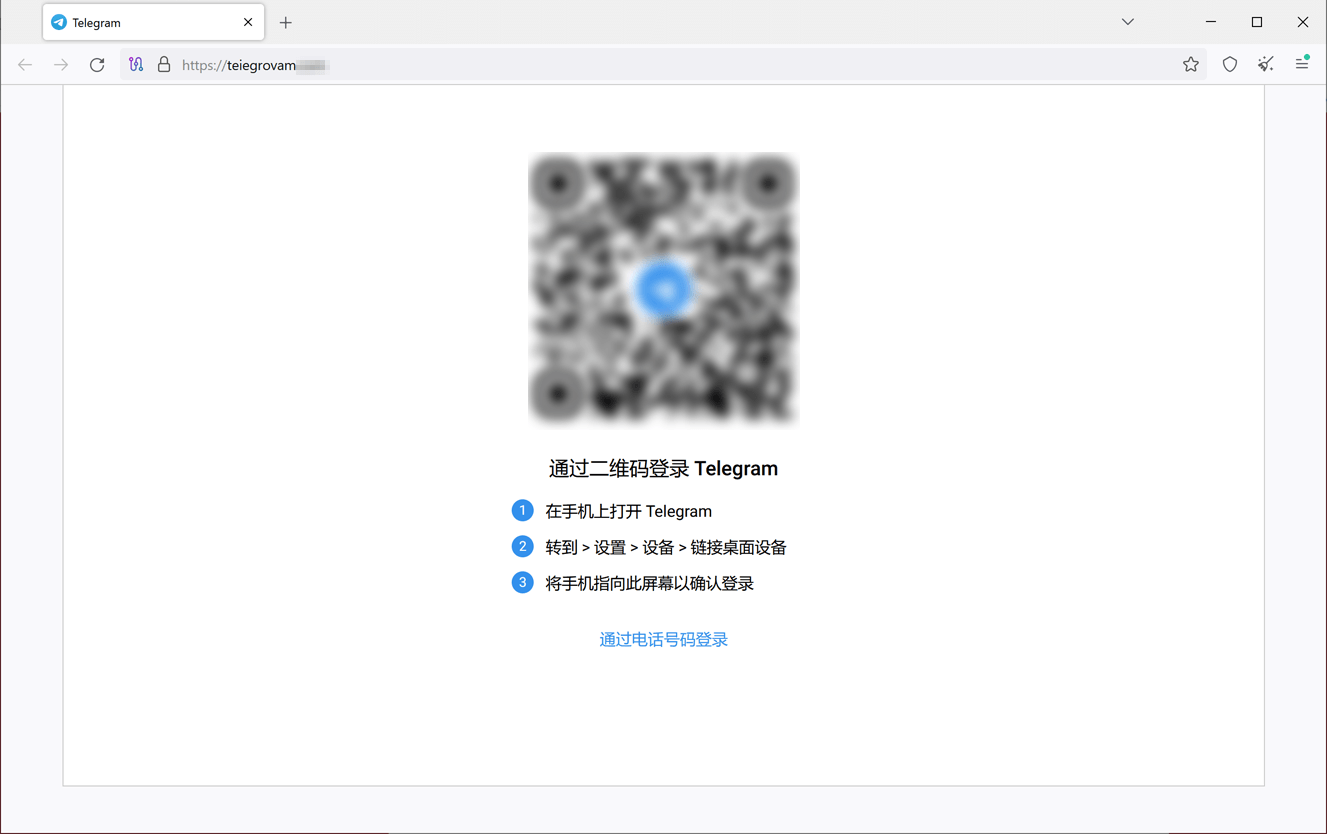Open the shield protection icon
1327x834 pixels.
(1230, 65)
